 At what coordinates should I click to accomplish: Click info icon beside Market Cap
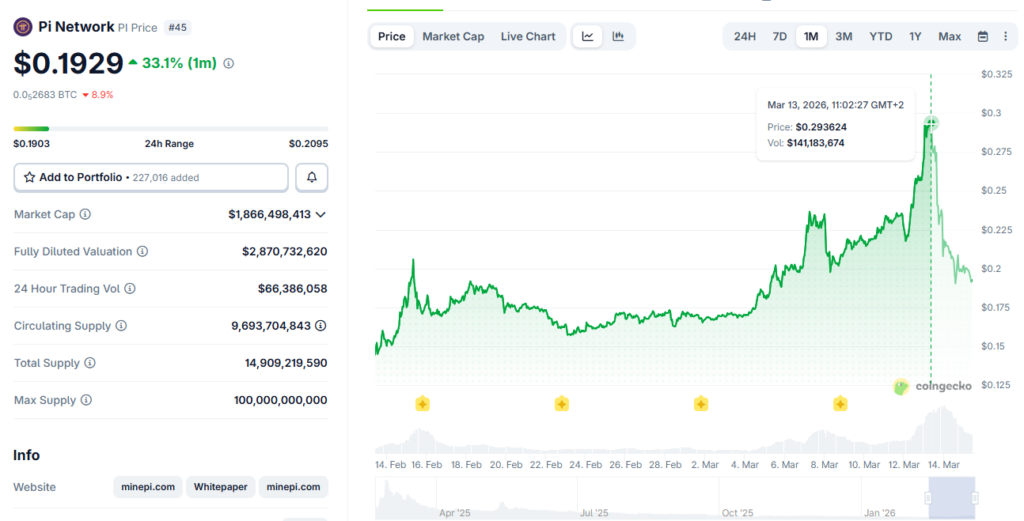tap(85, 215)
